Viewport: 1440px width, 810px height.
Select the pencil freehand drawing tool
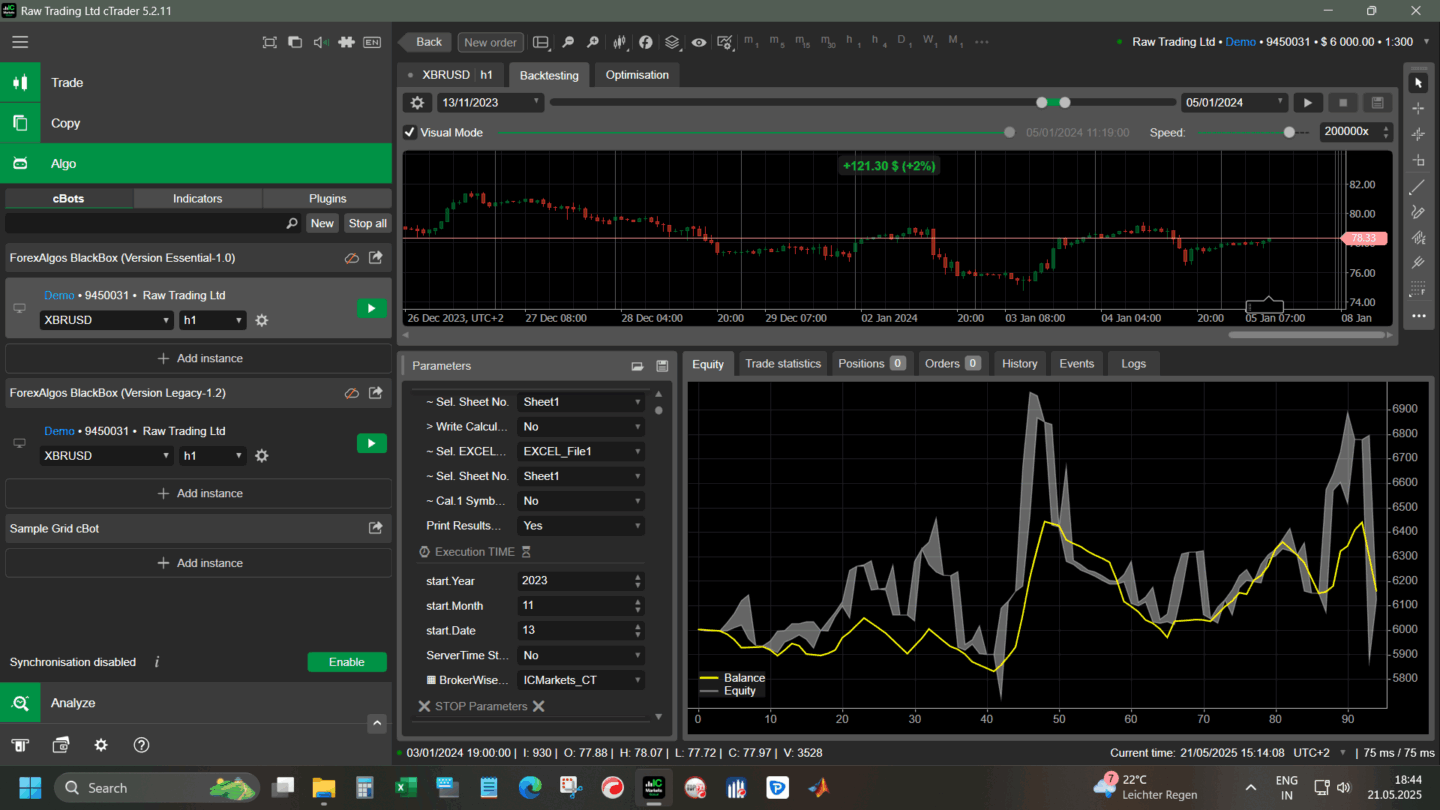1417,212
